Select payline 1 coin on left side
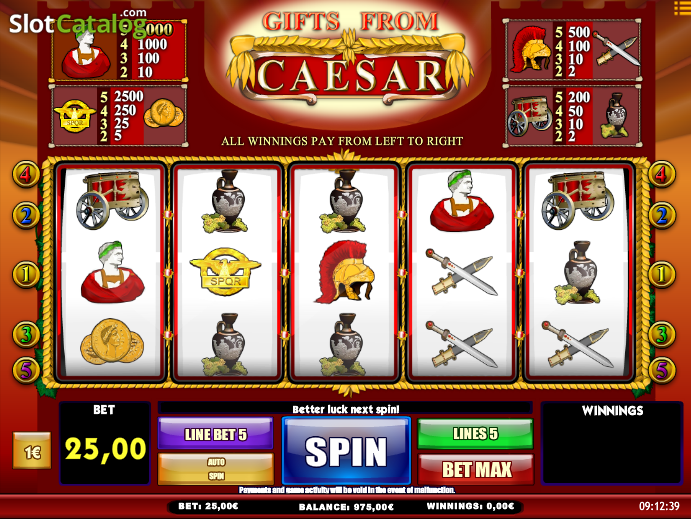This screenshot has width=691, height=519. [x=26, y=274]
